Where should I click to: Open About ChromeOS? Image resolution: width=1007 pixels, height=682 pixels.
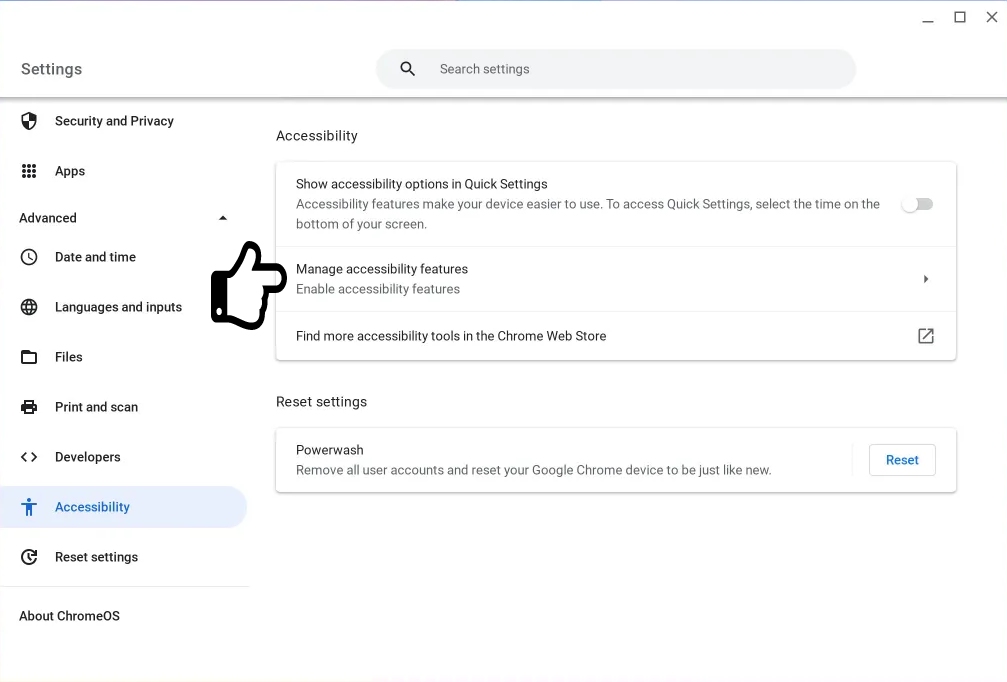pyautogui.click(x=69, y=616)
